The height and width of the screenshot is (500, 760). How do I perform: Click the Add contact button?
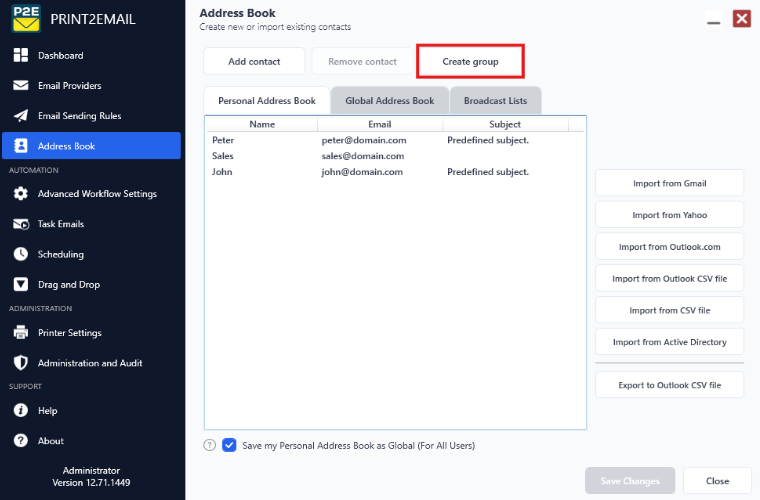coord(254,62)
